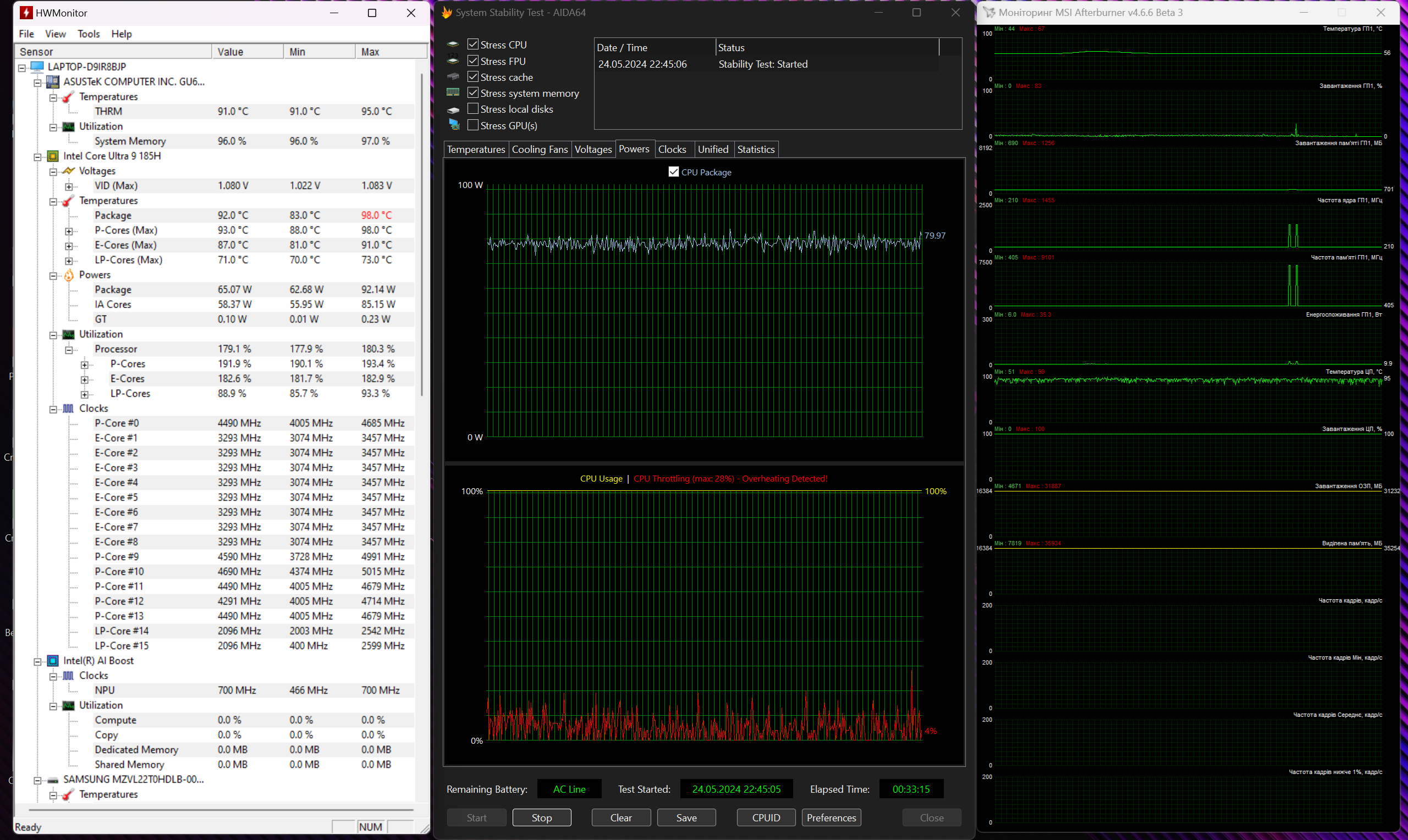The height and width of the screenshot is (840, 1408).
Task: Click the SAMSUNG drive icon
Action: click(53, 780)
